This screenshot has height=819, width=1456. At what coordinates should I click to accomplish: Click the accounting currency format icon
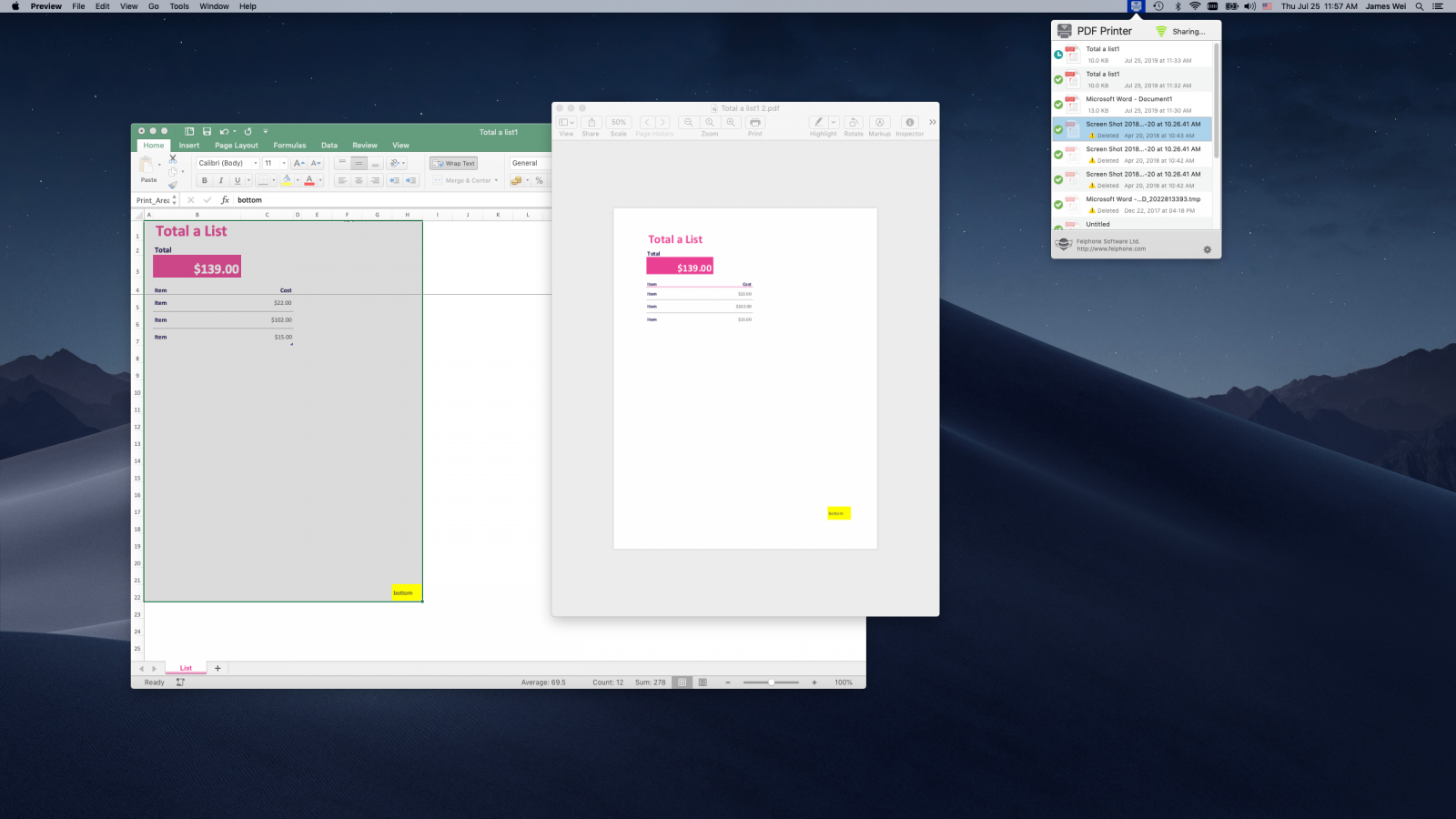pos(516,180)
